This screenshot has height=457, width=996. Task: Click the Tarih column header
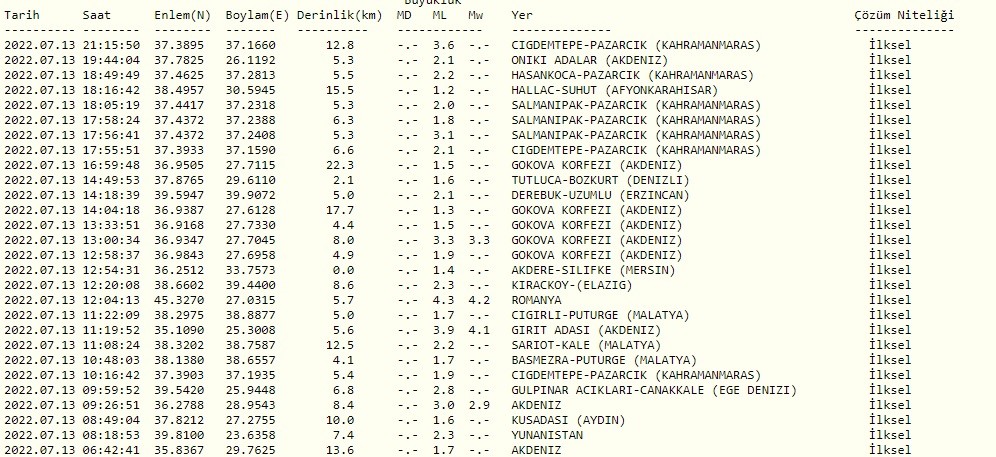[24, 17]
